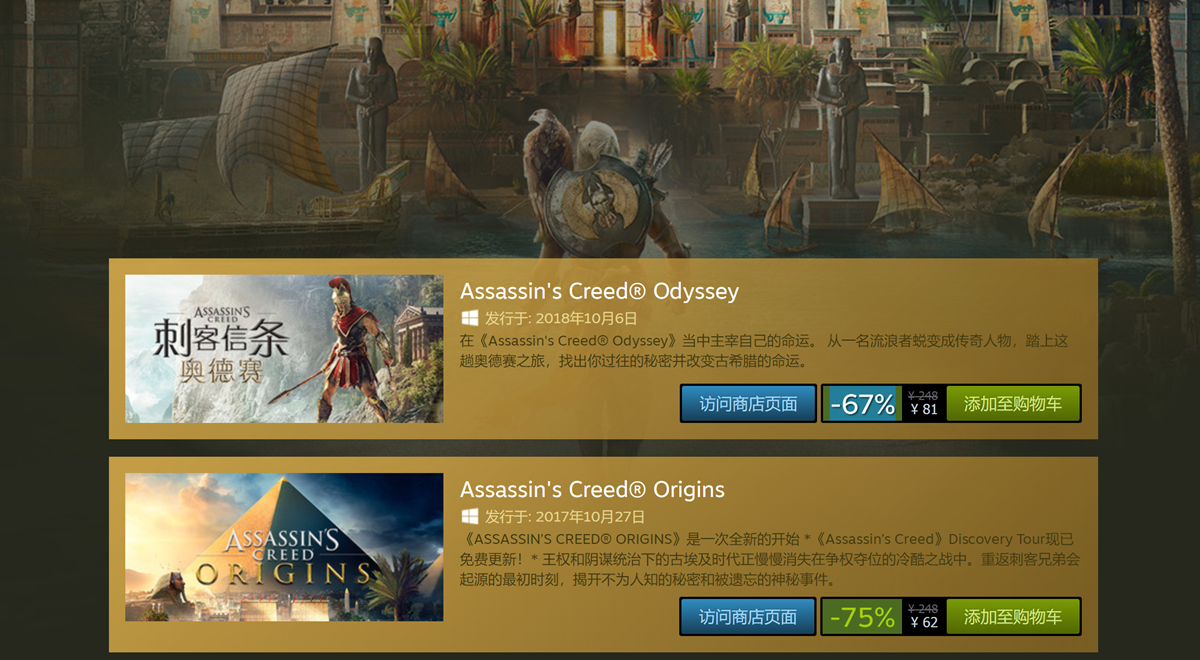Click the Origins game description text
The height and width of the screenshot is (660, 1200).
tap(770, 560)
